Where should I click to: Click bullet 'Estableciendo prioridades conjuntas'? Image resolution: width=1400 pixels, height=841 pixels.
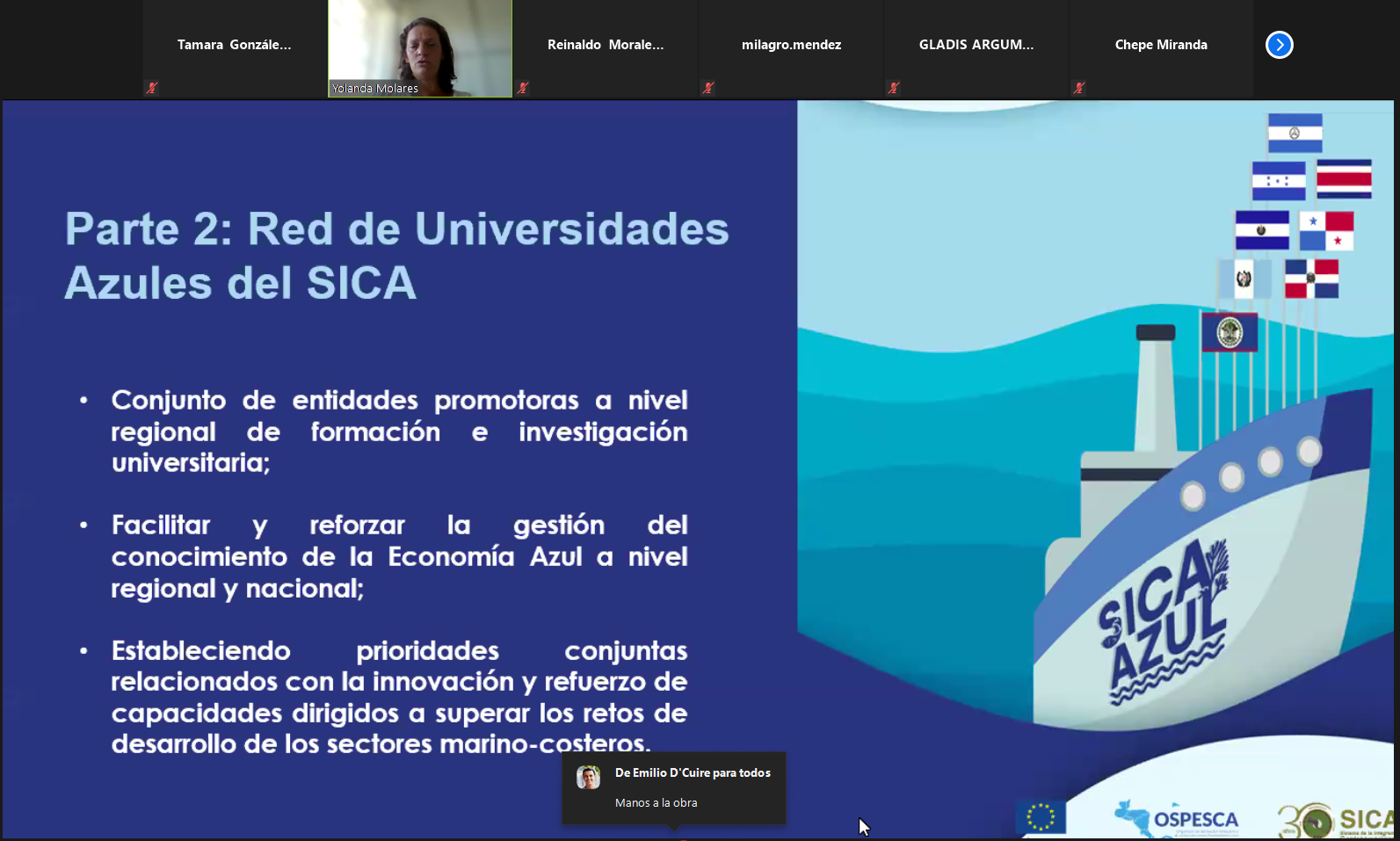pyautogui.click(x=399, y=697)
